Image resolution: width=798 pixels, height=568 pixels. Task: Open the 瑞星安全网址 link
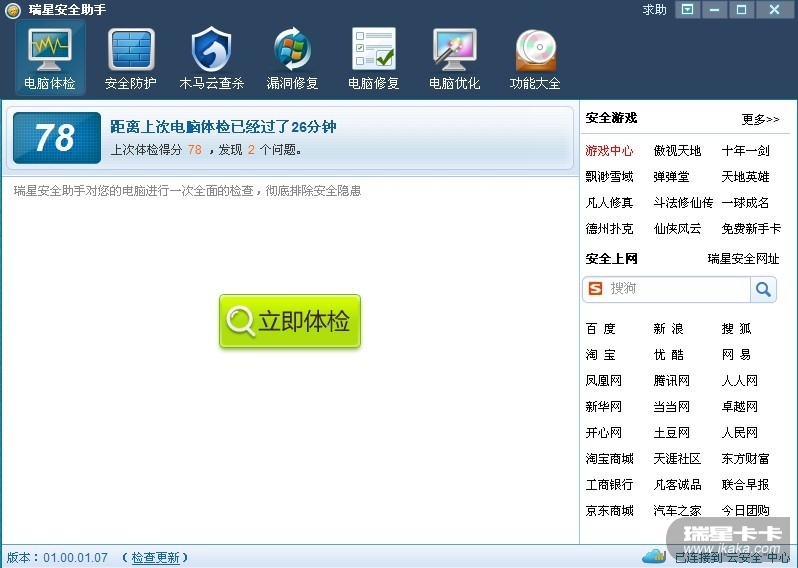point(744,259)
